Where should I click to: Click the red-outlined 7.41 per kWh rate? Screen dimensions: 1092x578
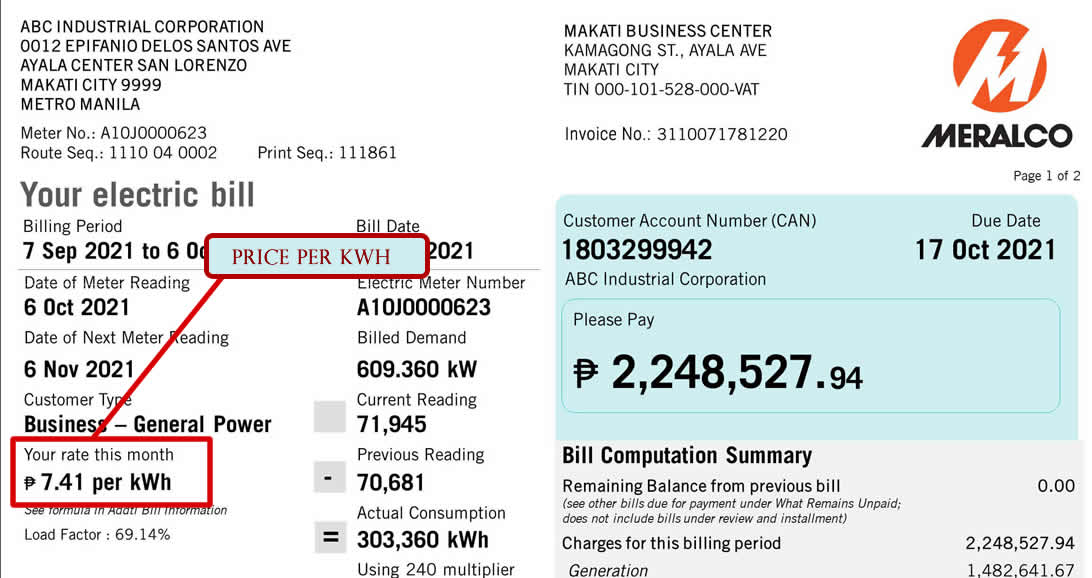pyautogui.click(x=98, y=482)
